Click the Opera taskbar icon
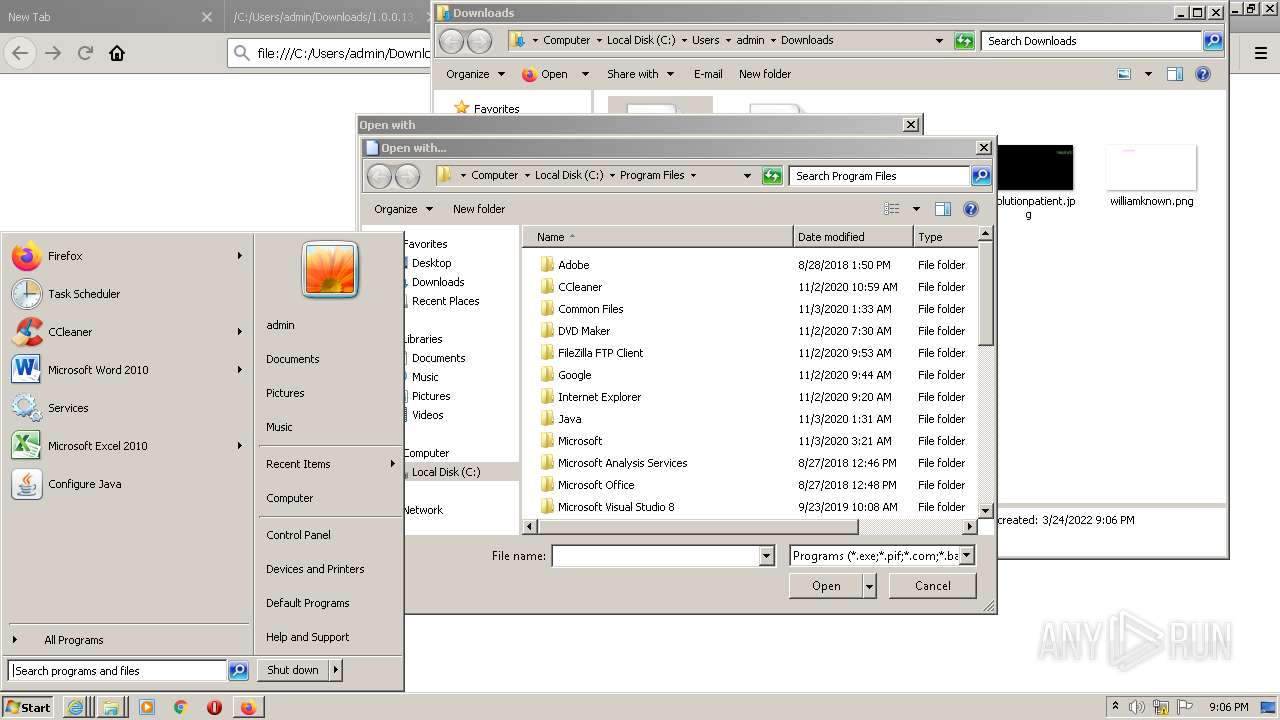Screen dimensions: 1280x720 (x=214, y=707)
